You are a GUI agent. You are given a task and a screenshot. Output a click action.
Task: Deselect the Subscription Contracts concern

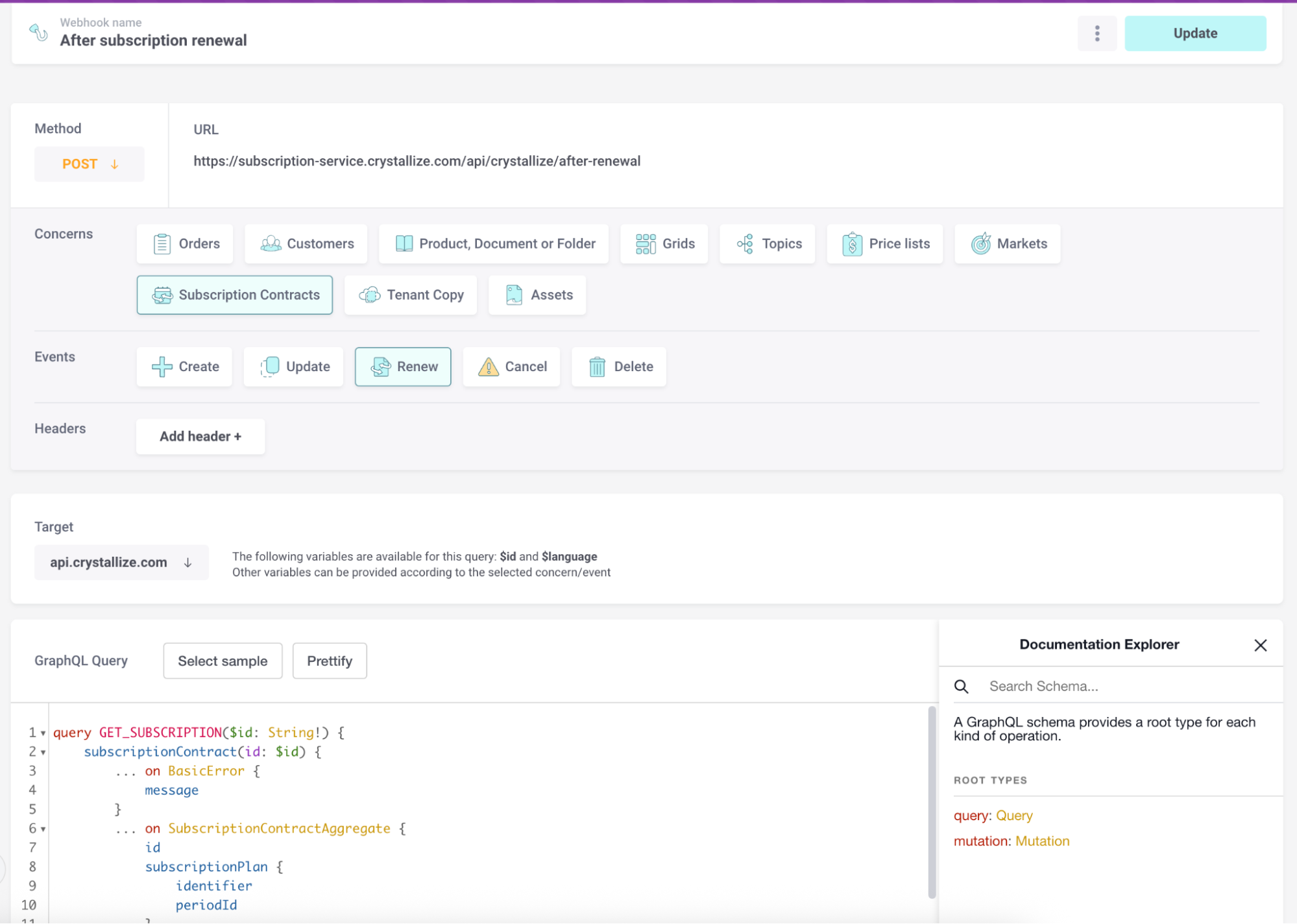click(x=235, y=295)
